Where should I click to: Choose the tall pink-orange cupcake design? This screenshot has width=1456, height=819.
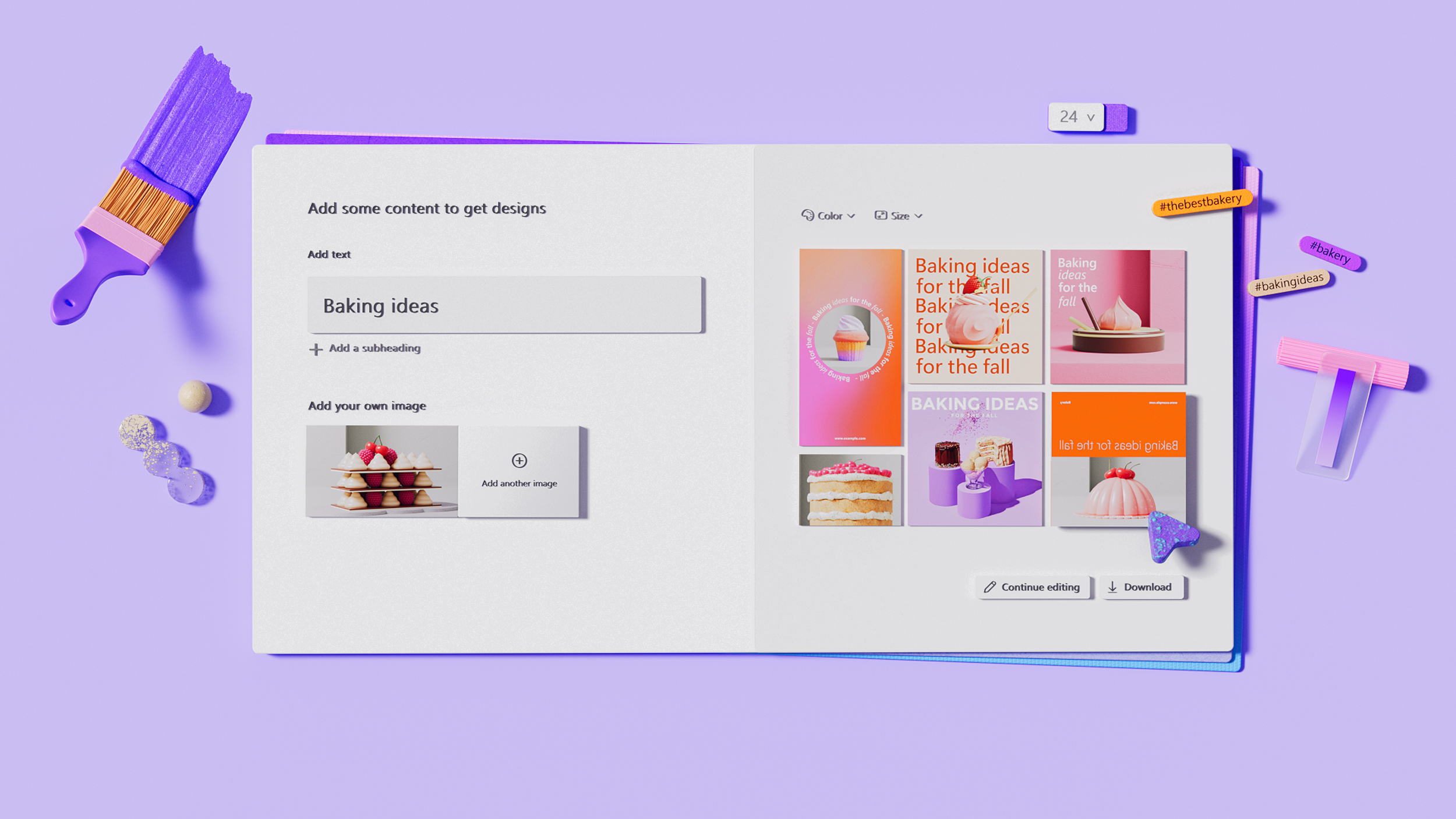850,347
